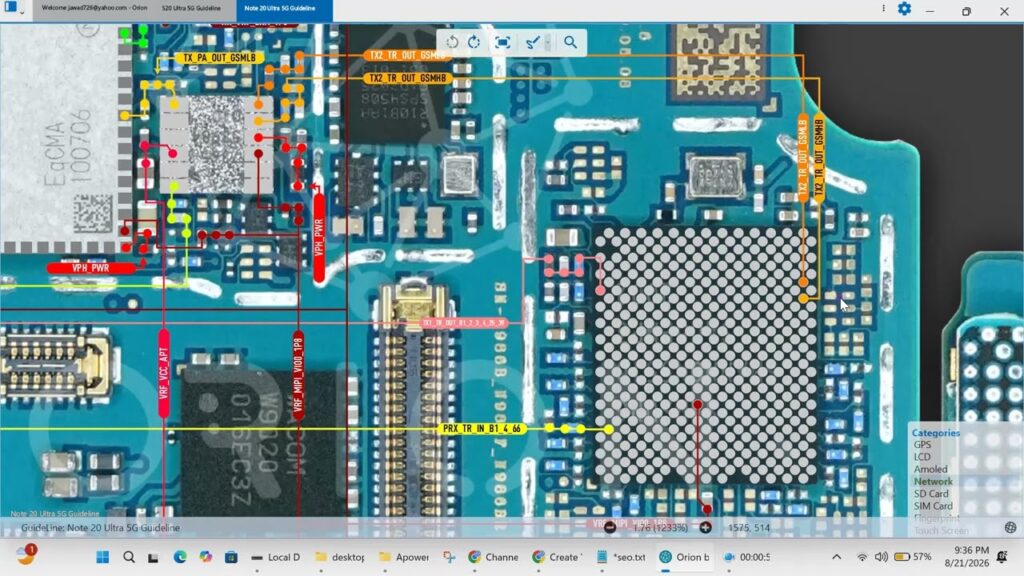This screenshot has width=1024, height=576.
Task: Click the fit-to-screen view icon
Action: coord(502,42)
